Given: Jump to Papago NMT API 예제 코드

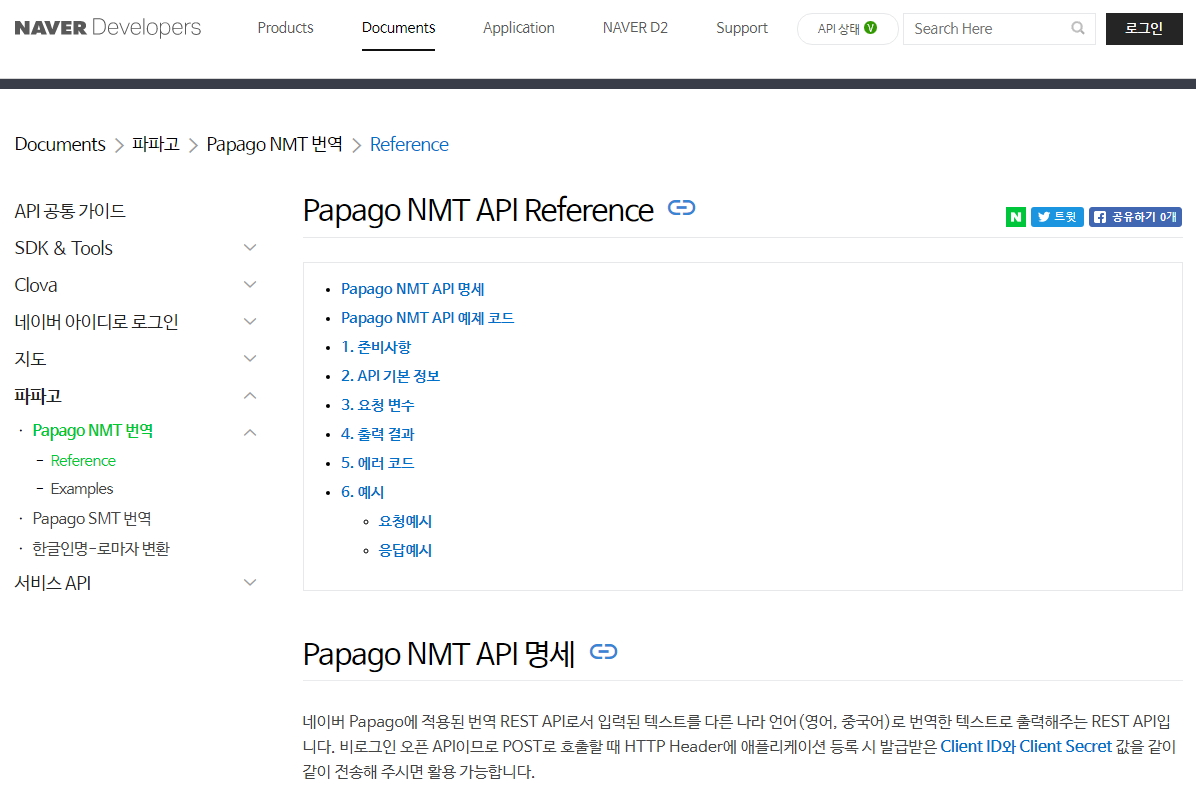Looking at the screenshot, I should (428, 318).
